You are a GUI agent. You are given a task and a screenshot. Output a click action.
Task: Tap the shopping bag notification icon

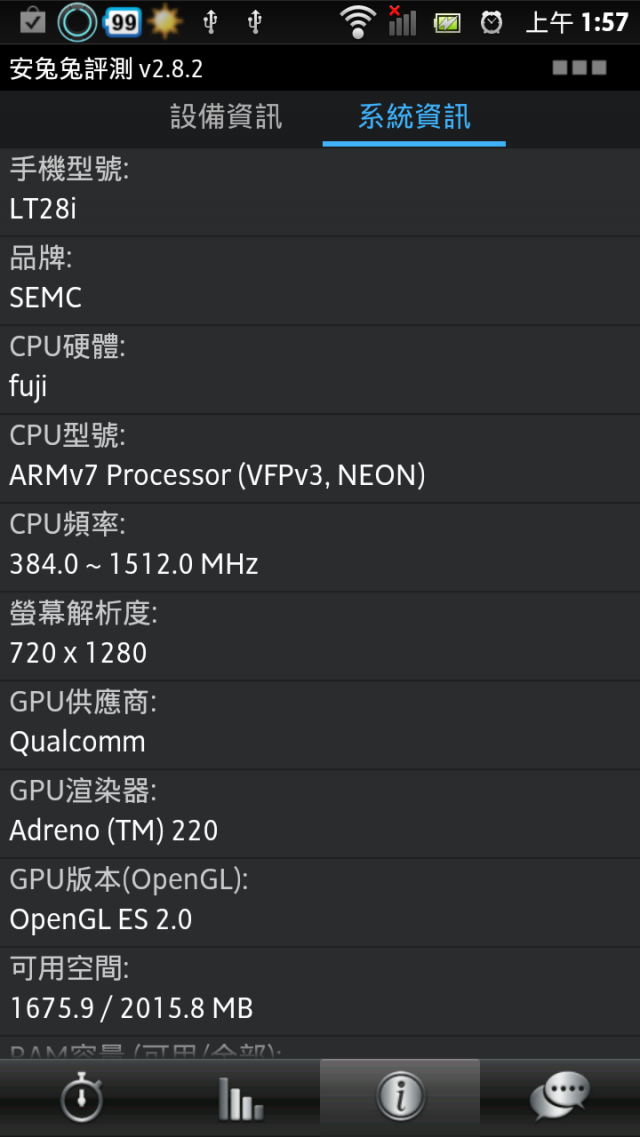click(32, 22)
